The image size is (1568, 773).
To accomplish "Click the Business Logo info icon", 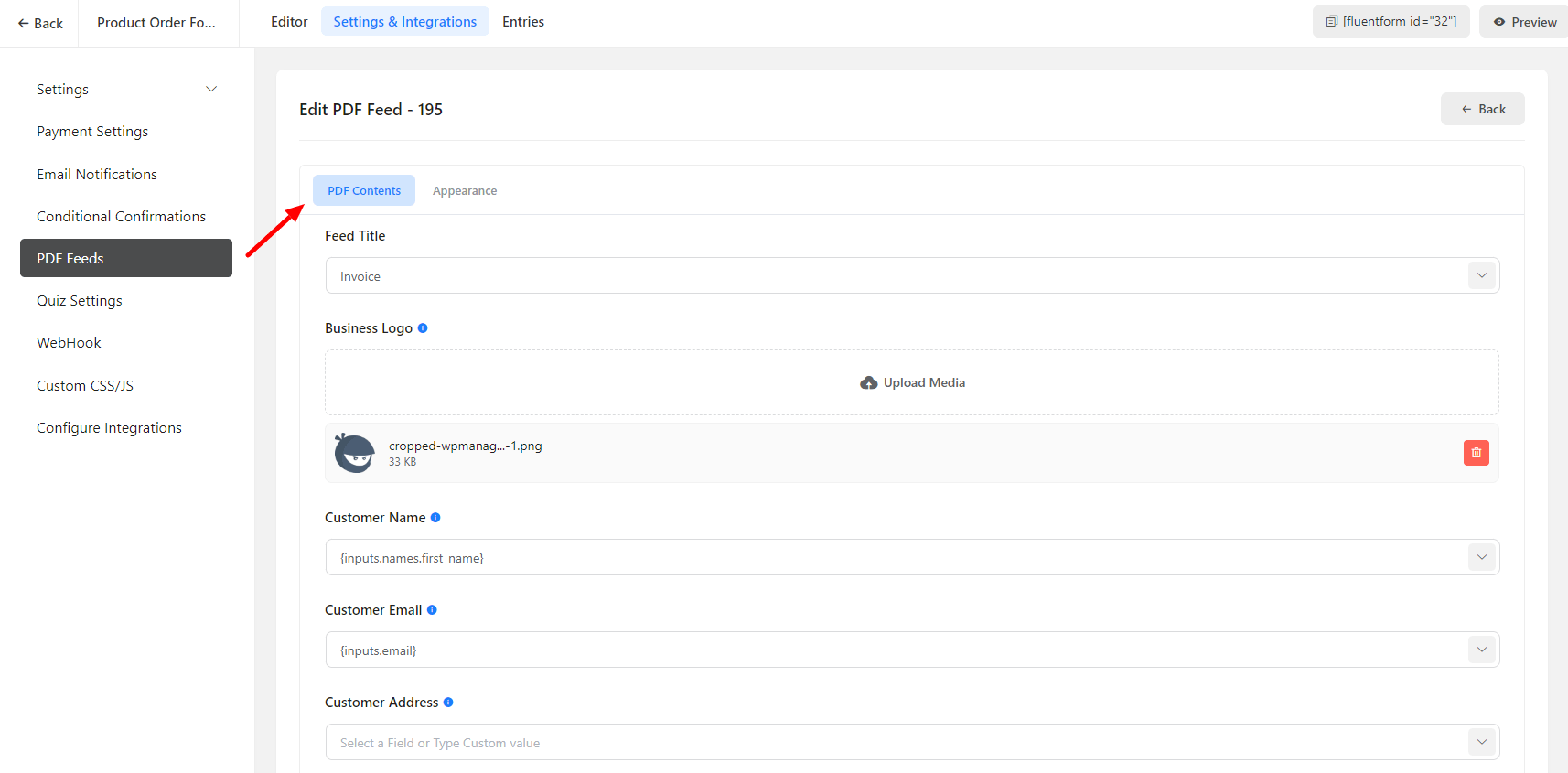I will click(423, 328).
